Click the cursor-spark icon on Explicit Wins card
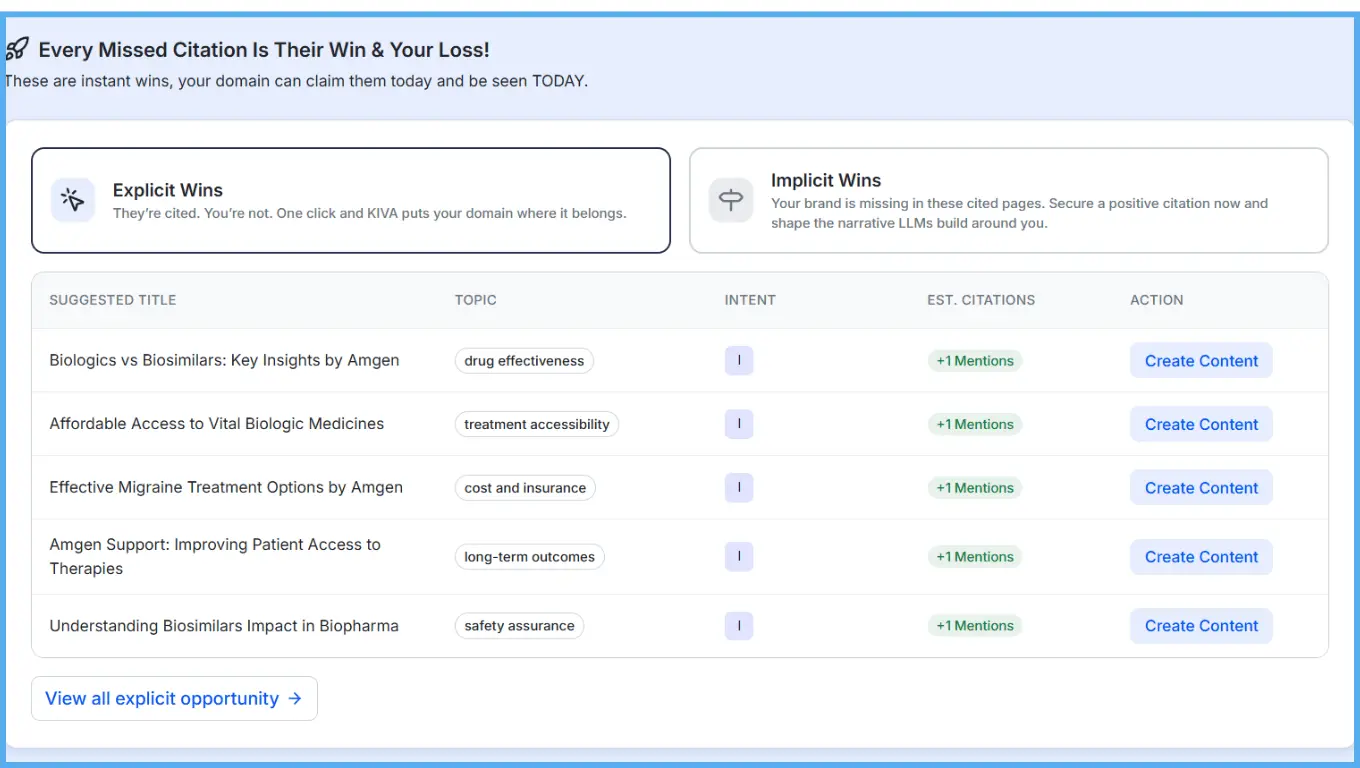Viewport: 1360px width, 768px height. [72, 200]
